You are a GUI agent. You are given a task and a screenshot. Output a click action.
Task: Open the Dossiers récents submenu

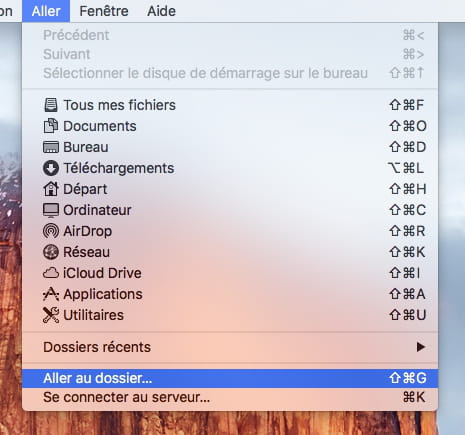[x=230, y=347]
